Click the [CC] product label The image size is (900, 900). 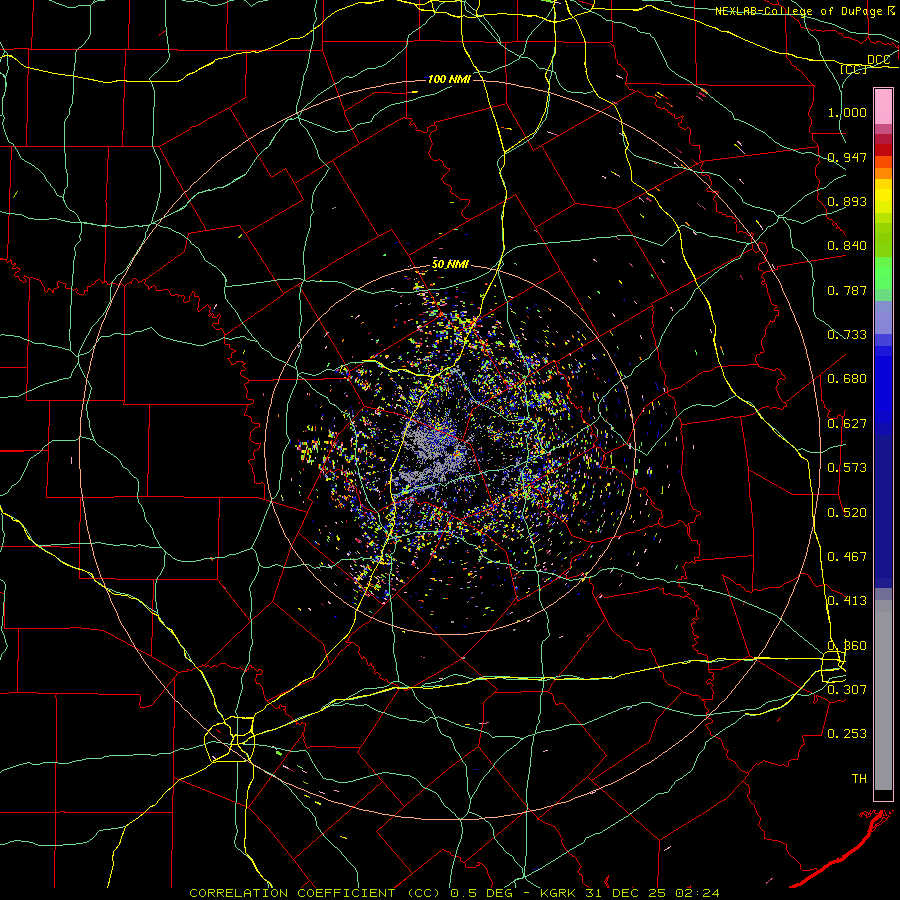(x=853, y=69)
